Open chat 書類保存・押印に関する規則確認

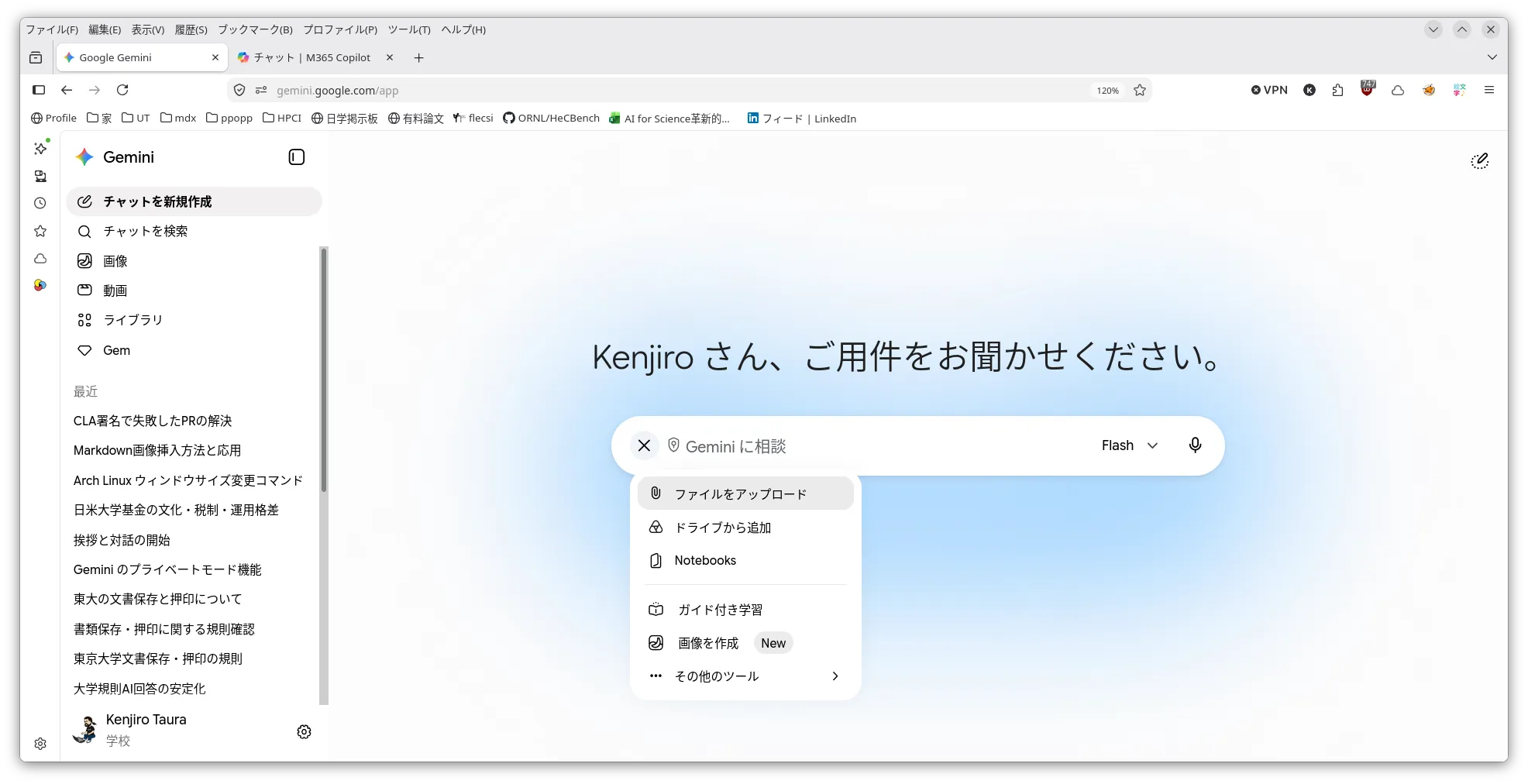click(x=164, y=629)
